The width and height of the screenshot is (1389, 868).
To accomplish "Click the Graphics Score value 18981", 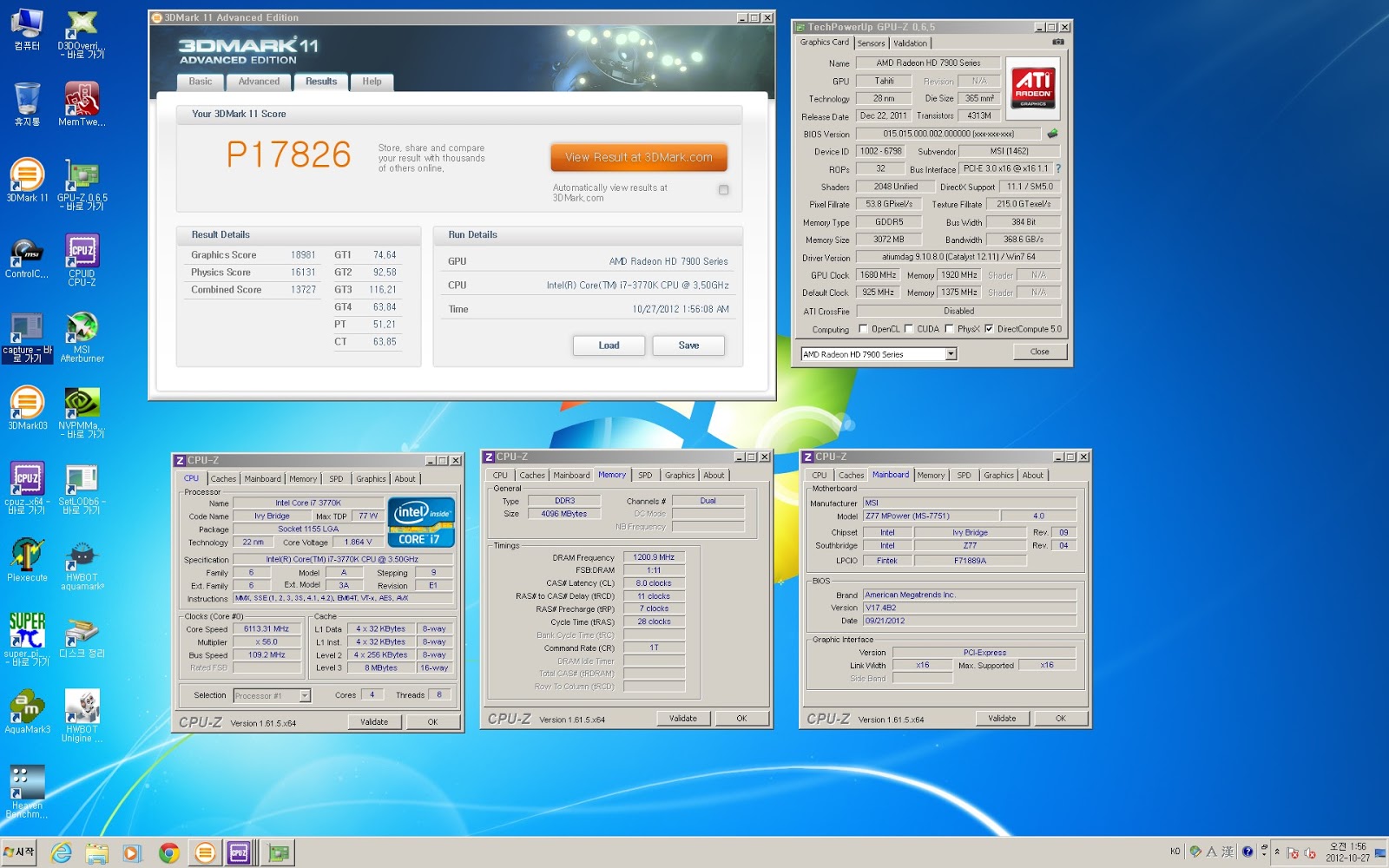I will 303,255.
